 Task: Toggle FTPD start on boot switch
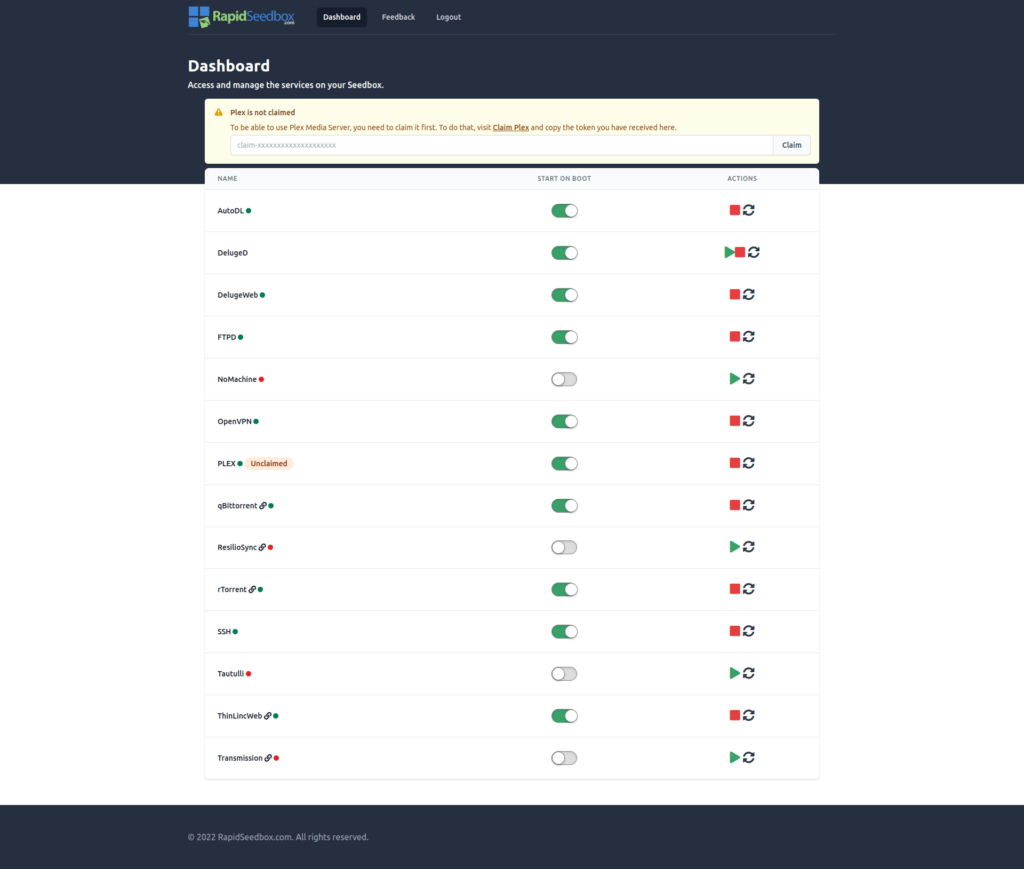564,337
